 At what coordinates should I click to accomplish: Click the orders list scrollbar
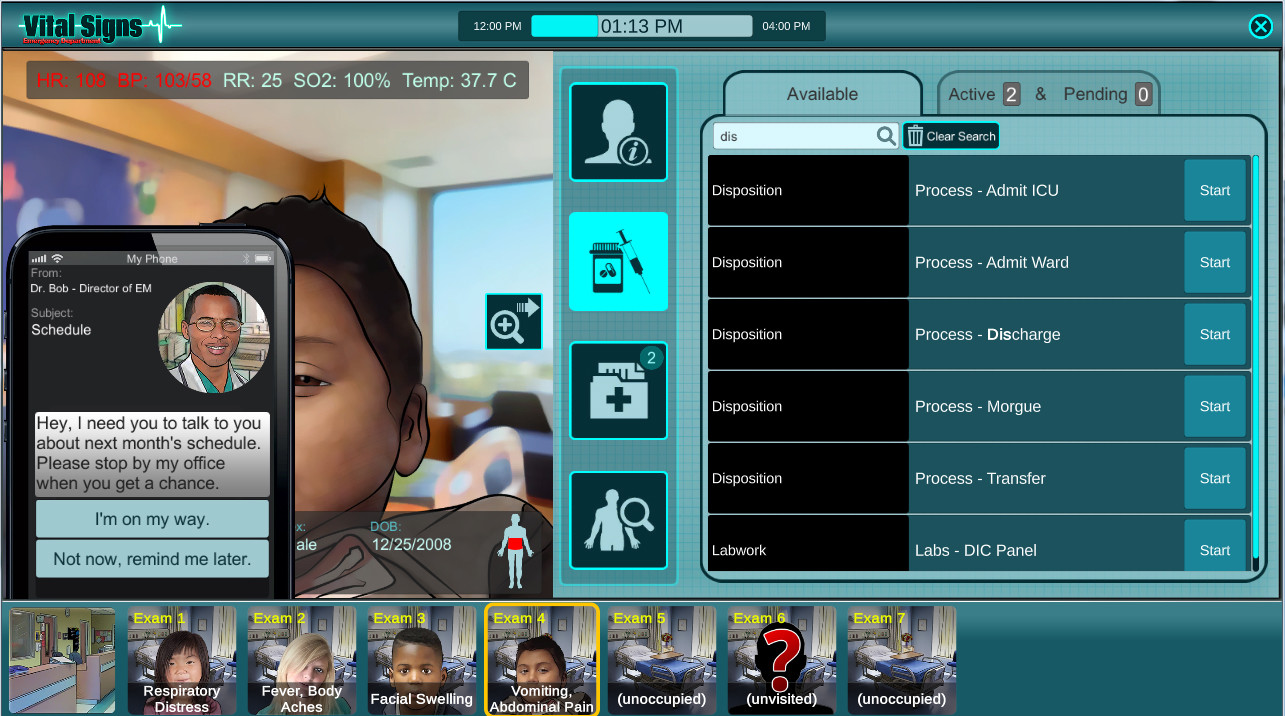pos(1256,362)
